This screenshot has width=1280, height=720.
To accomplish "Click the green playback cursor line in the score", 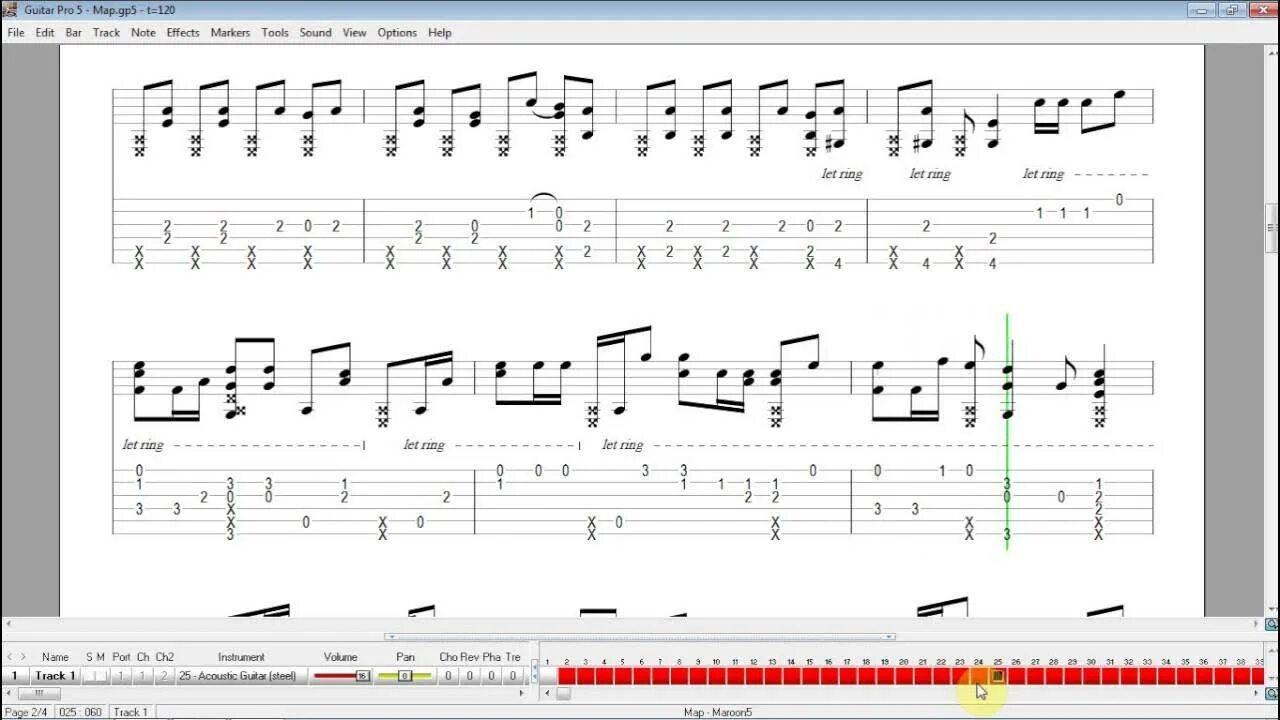I will click(x=1007, y=431).
